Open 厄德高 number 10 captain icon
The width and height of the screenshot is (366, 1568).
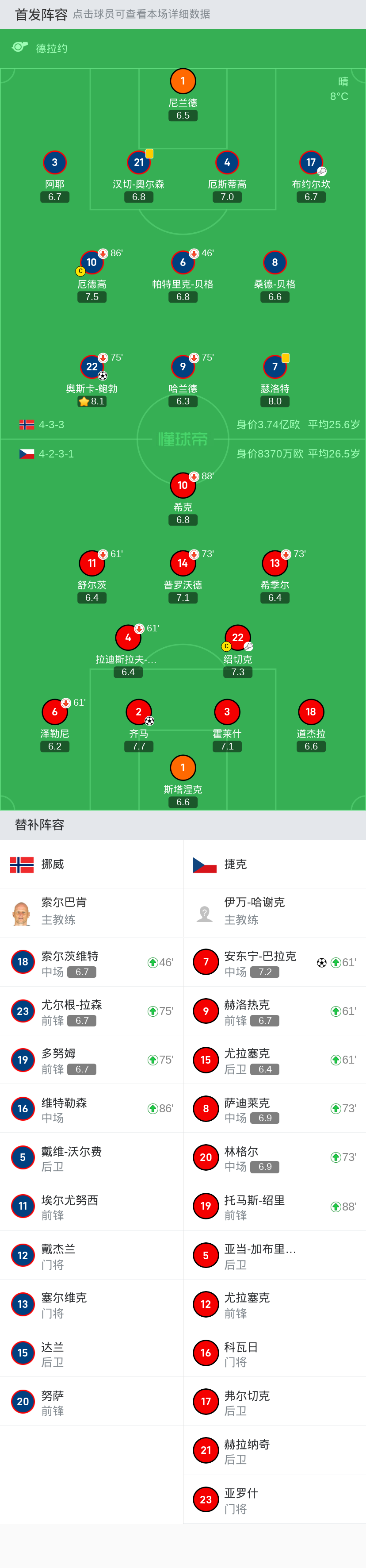[x=92, y=263]
